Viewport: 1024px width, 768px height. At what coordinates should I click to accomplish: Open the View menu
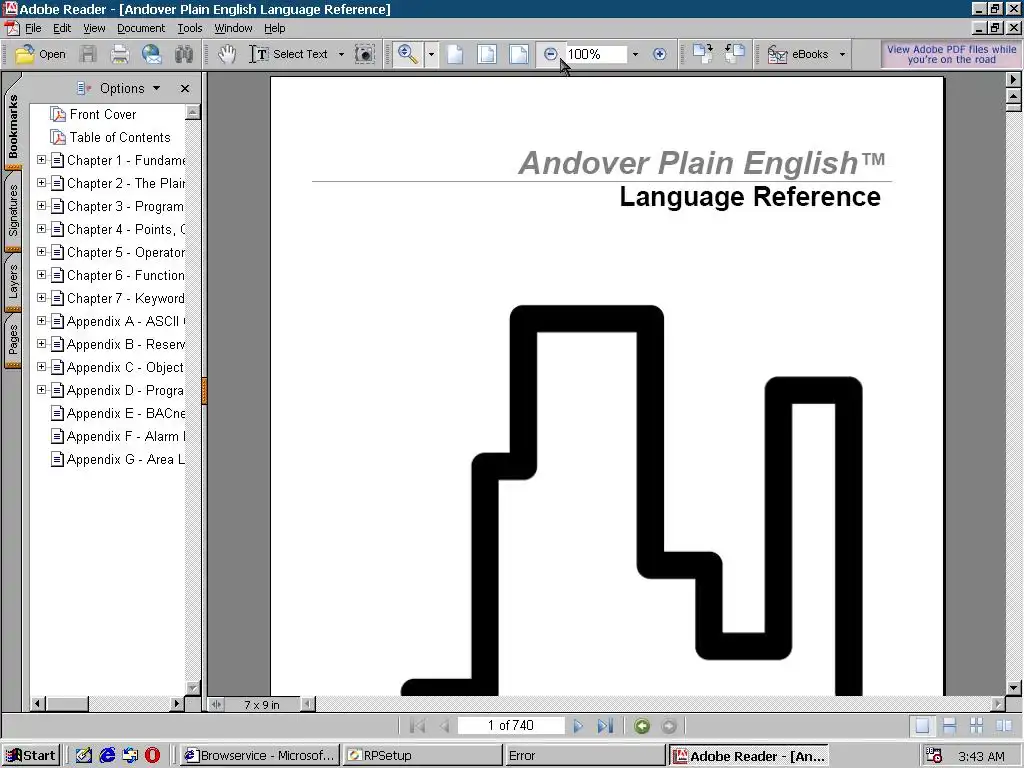94,28
